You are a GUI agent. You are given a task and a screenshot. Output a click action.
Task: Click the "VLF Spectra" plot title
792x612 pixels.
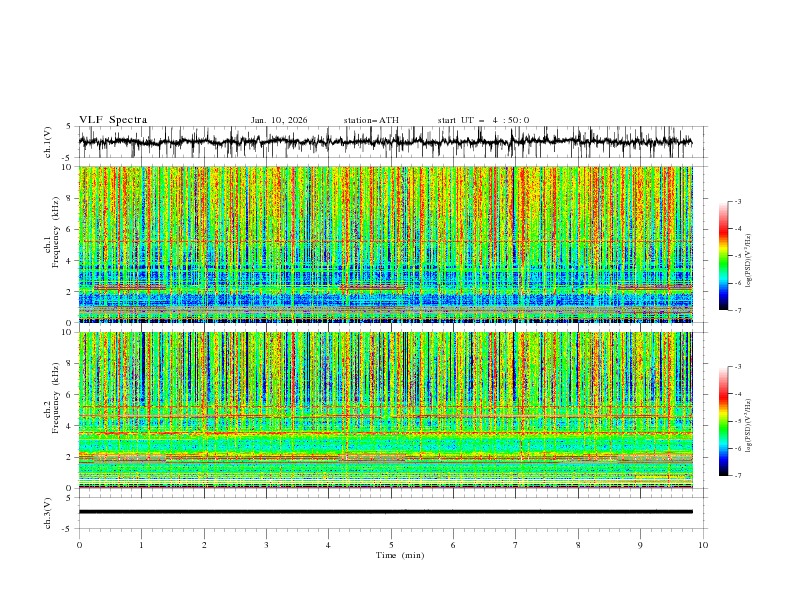[x=113, y=120]
